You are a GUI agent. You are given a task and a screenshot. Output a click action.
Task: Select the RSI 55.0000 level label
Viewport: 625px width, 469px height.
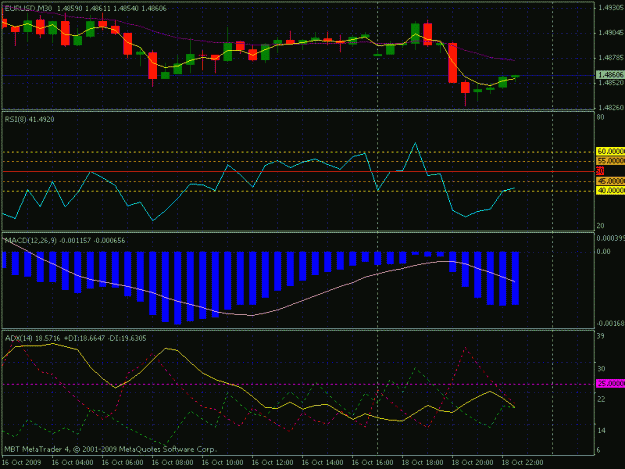point(611,161)
